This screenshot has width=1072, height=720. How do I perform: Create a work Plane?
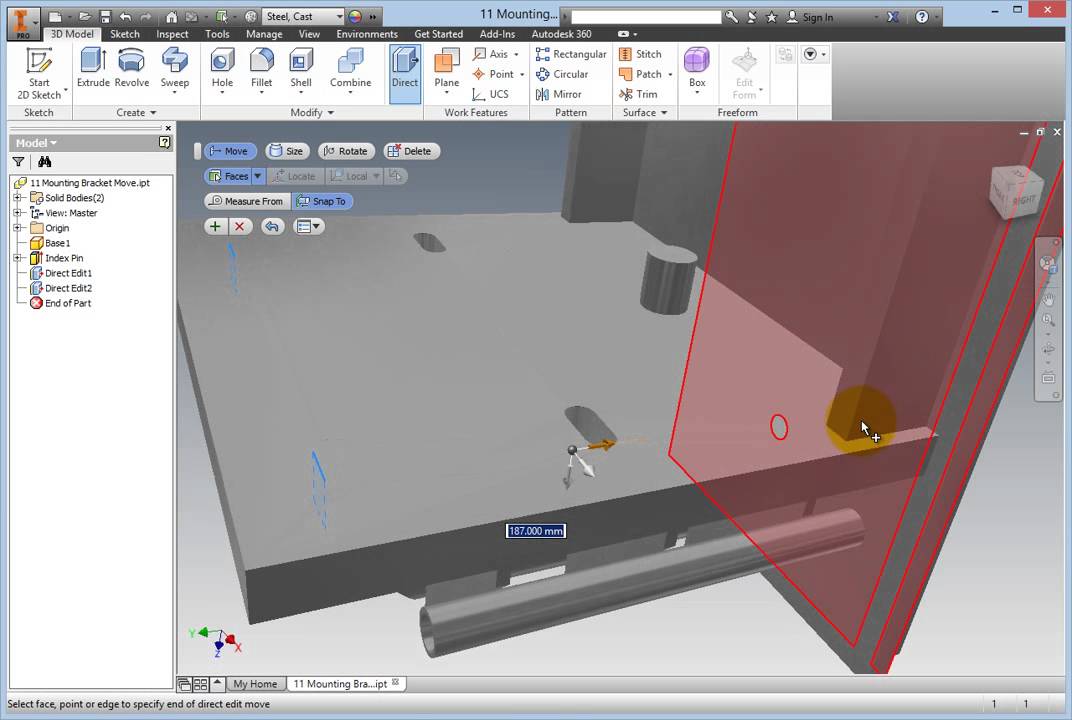(x=446, y=70)
